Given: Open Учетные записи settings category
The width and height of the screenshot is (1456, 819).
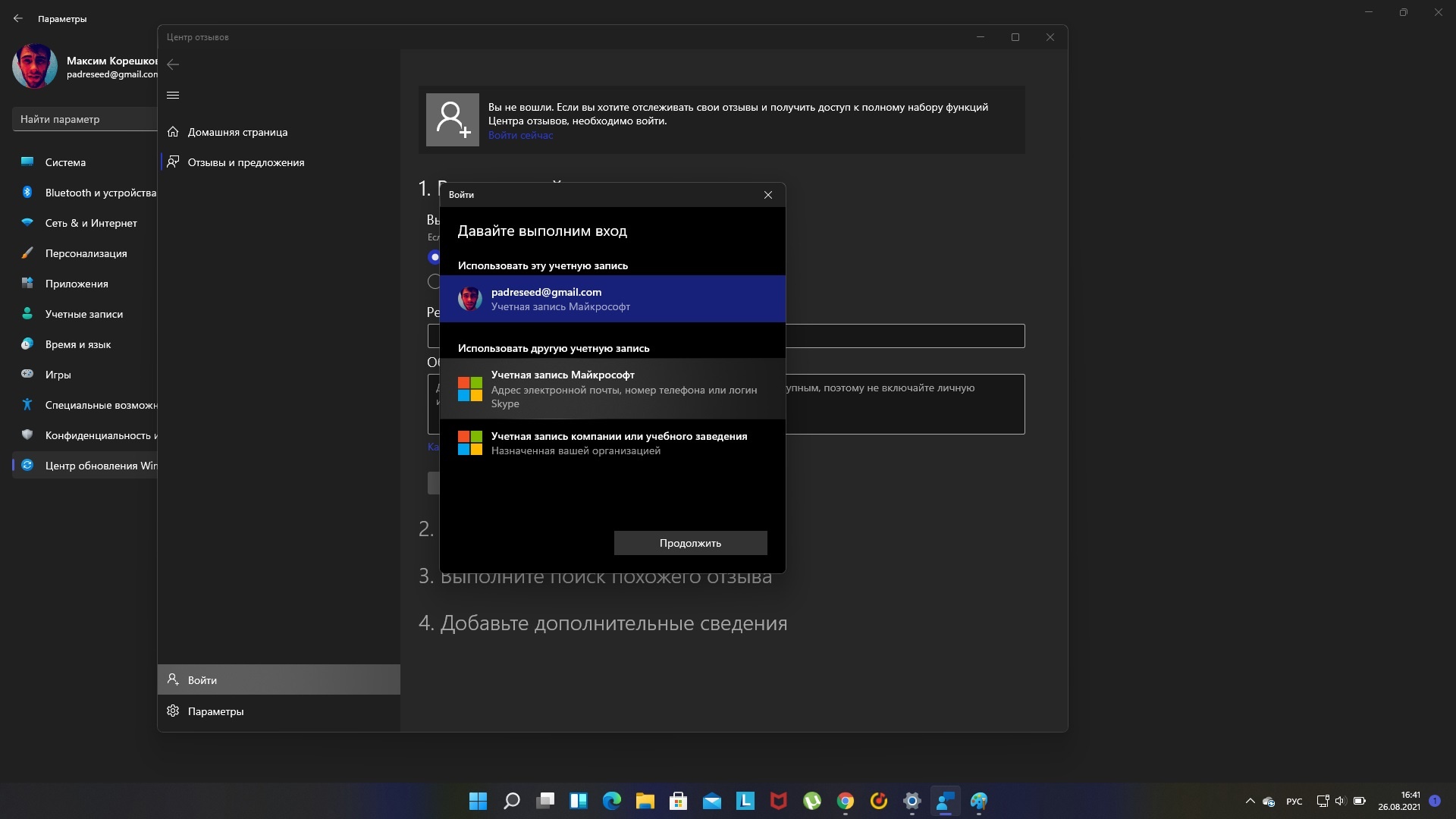Looking at the screenshot, I should point(85,314).
